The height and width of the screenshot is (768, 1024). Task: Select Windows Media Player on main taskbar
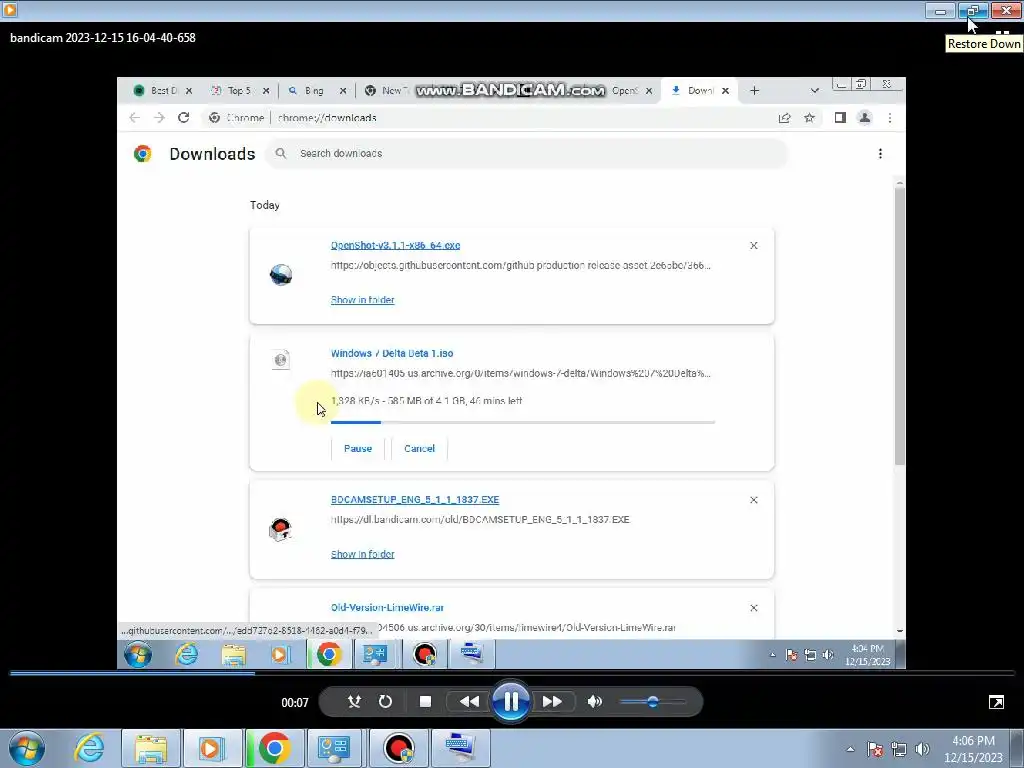[x=212, y=748]
